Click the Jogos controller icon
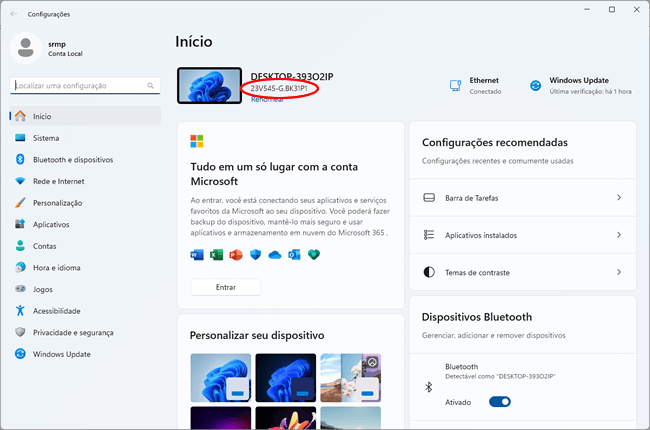Screen dimensions: 650x430 (x=20, y=289)
